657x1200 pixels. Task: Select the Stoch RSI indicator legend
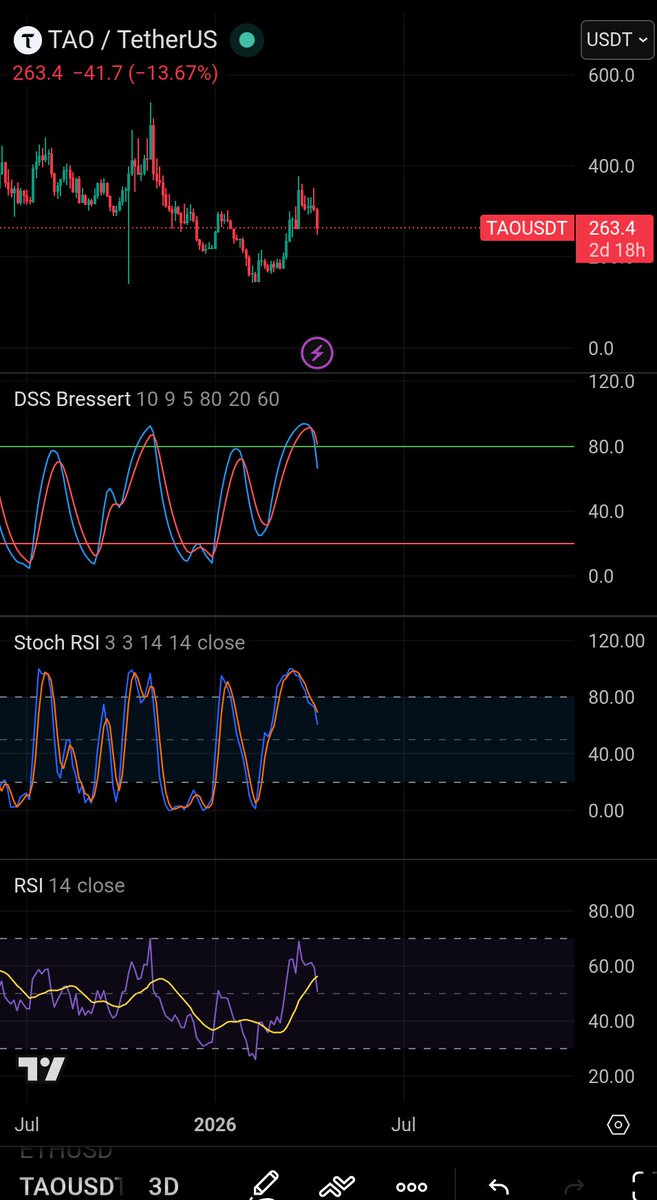129,642
